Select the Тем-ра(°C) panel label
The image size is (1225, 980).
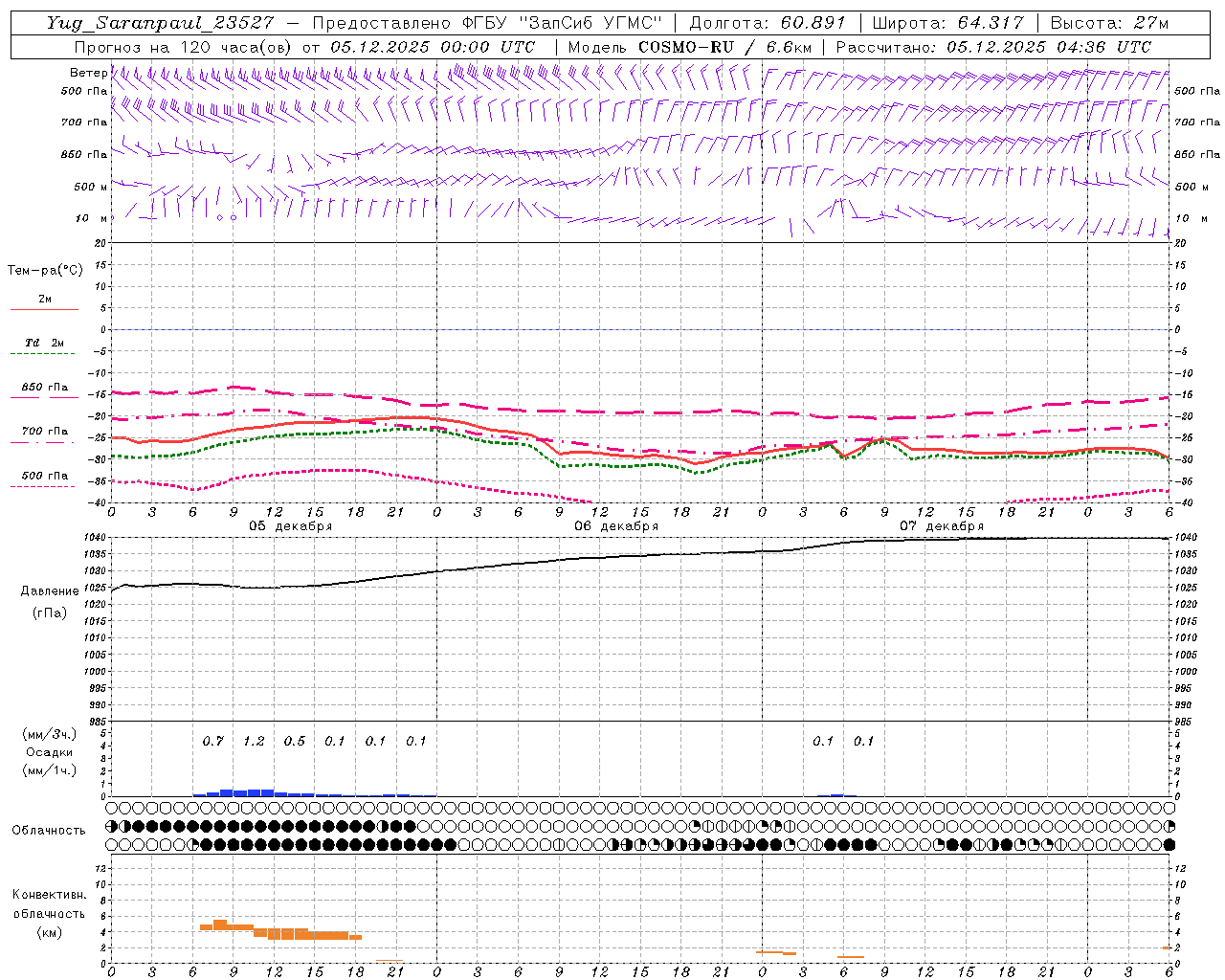pyautogui.click(x=45, y=271)
